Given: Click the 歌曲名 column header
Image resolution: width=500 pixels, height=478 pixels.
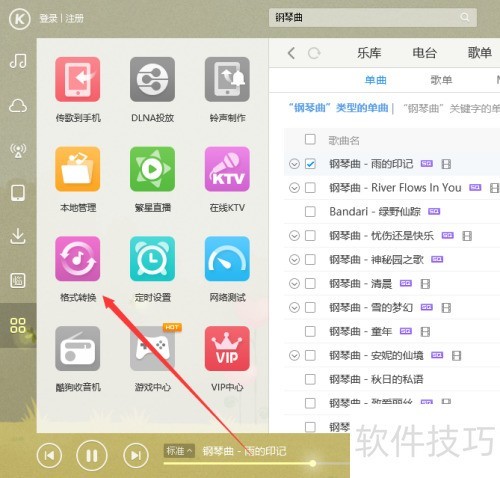Looking at the screenshot, I should [344, 140].
